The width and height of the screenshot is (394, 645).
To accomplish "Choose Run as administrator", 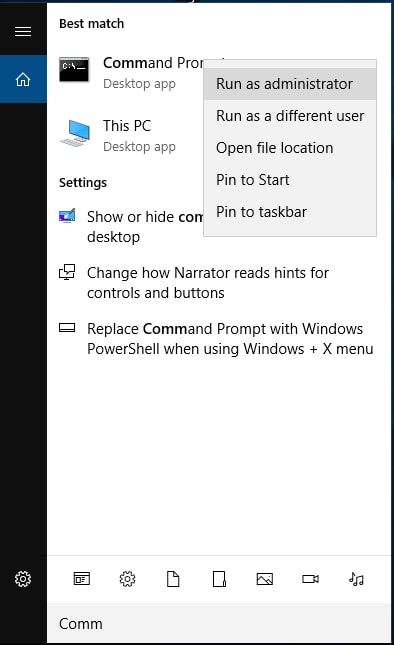I will tap(290, 84).
